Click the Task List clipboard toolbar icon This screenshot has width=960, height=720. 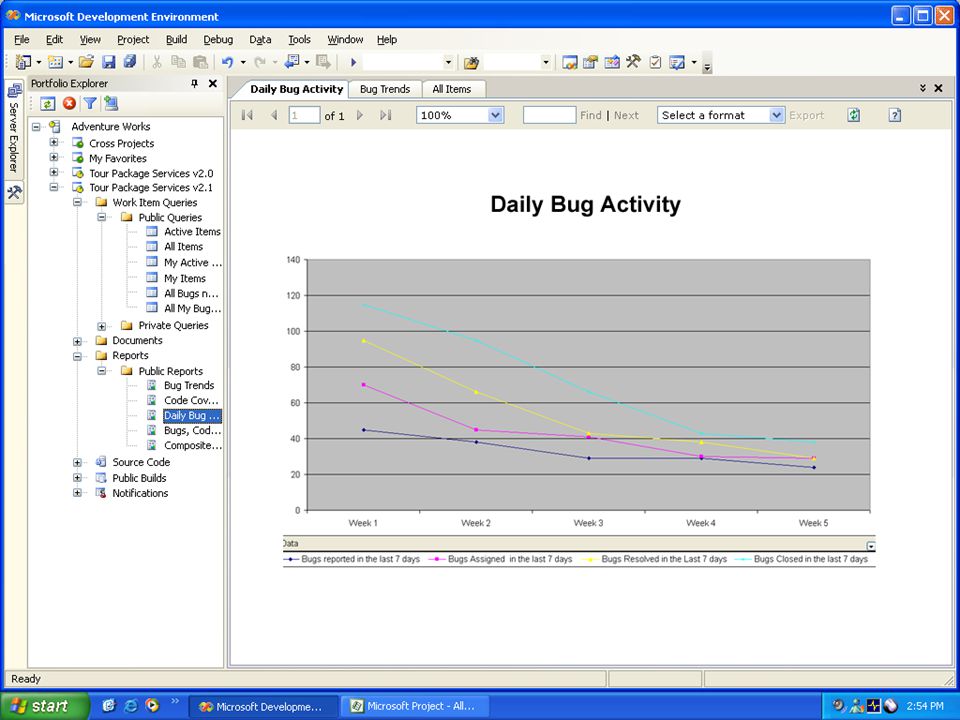(x=655, y=62)
